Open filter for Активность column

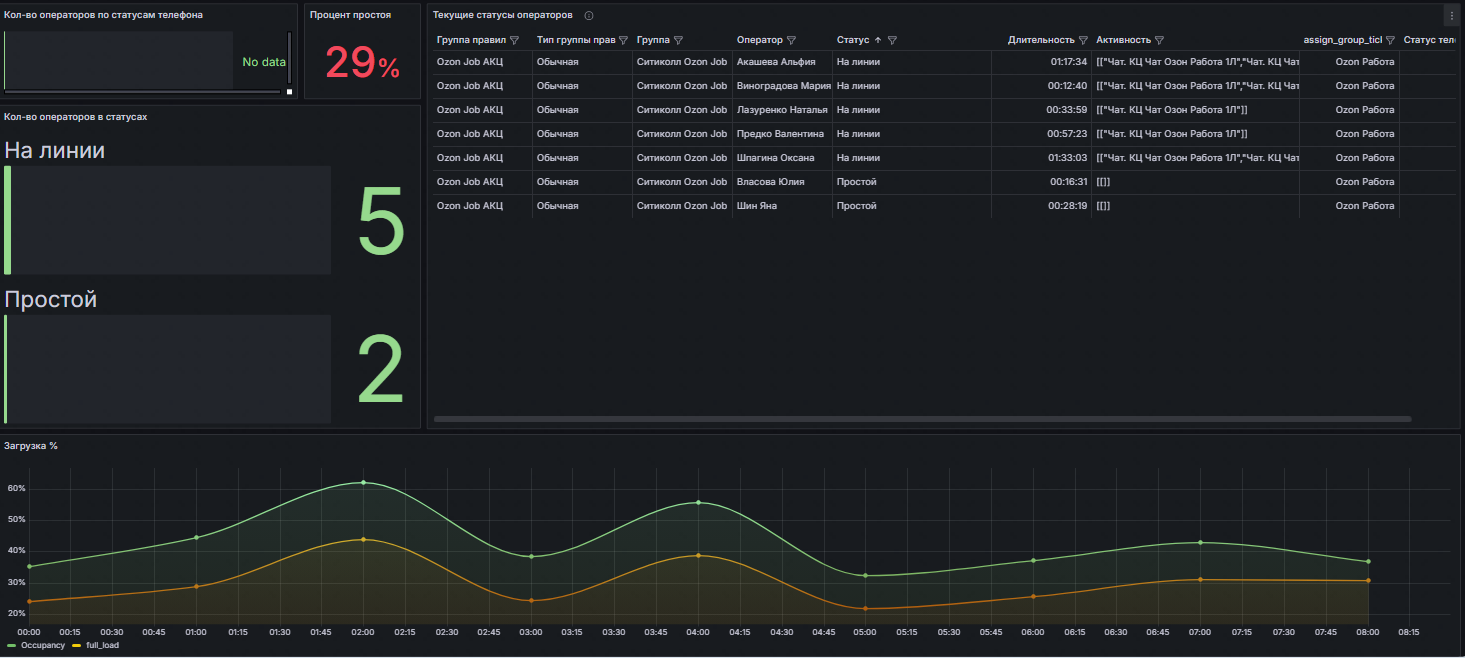tap(1159, 40)
